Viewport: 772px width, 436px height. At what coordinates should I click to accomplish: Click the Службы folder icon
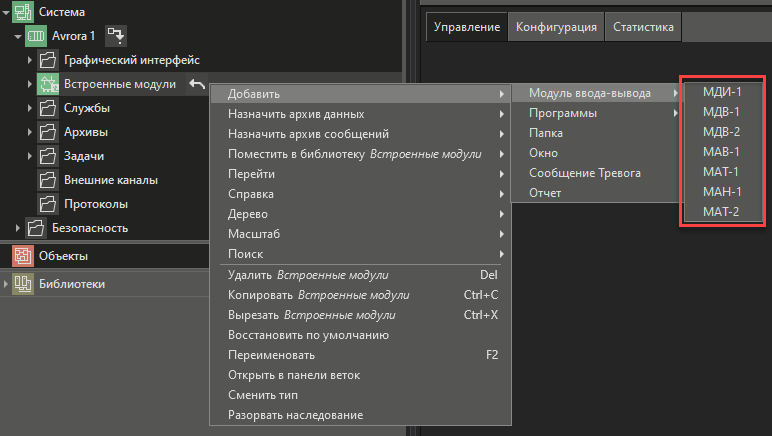[48, 108]
